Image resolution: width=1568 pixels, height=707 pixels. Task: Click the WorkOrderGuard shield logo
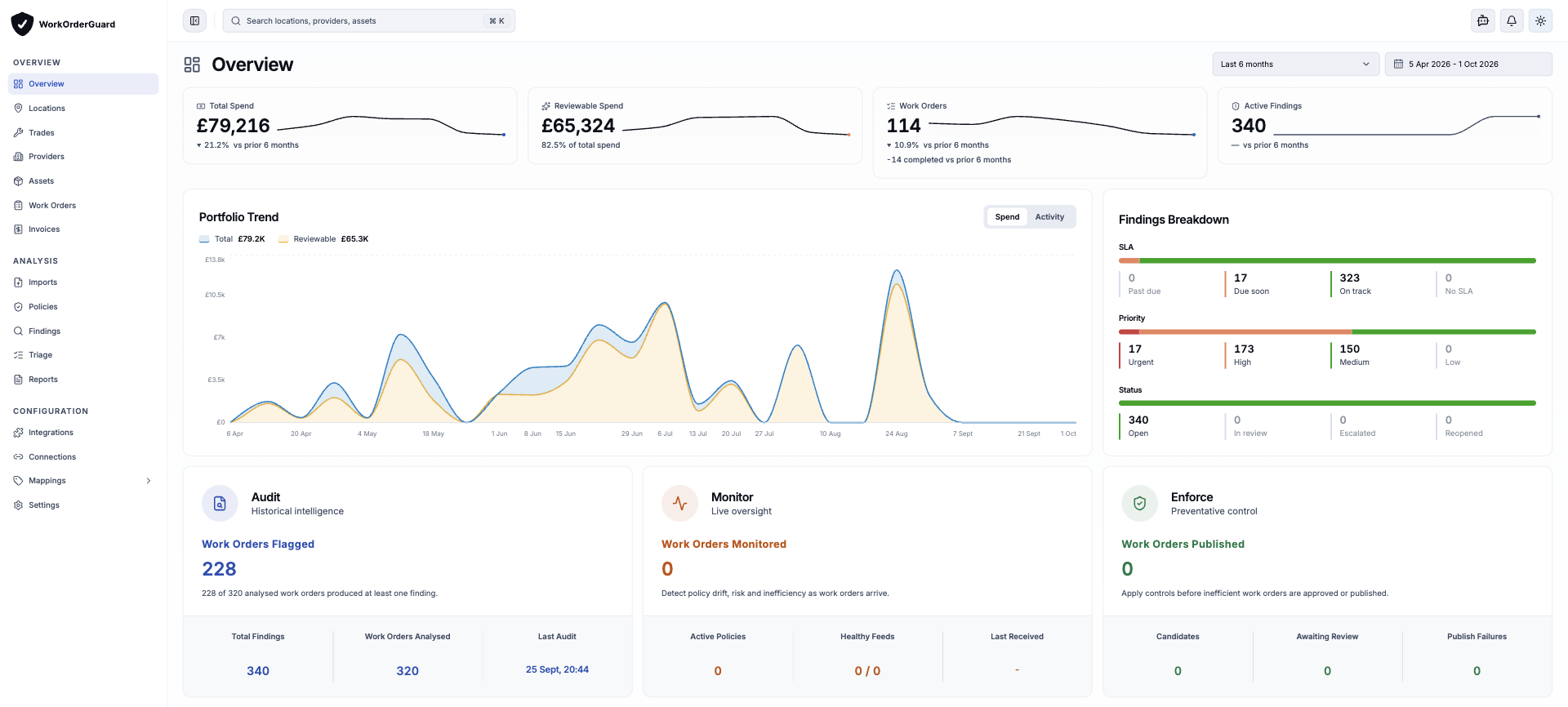click(x=22, y=24)
